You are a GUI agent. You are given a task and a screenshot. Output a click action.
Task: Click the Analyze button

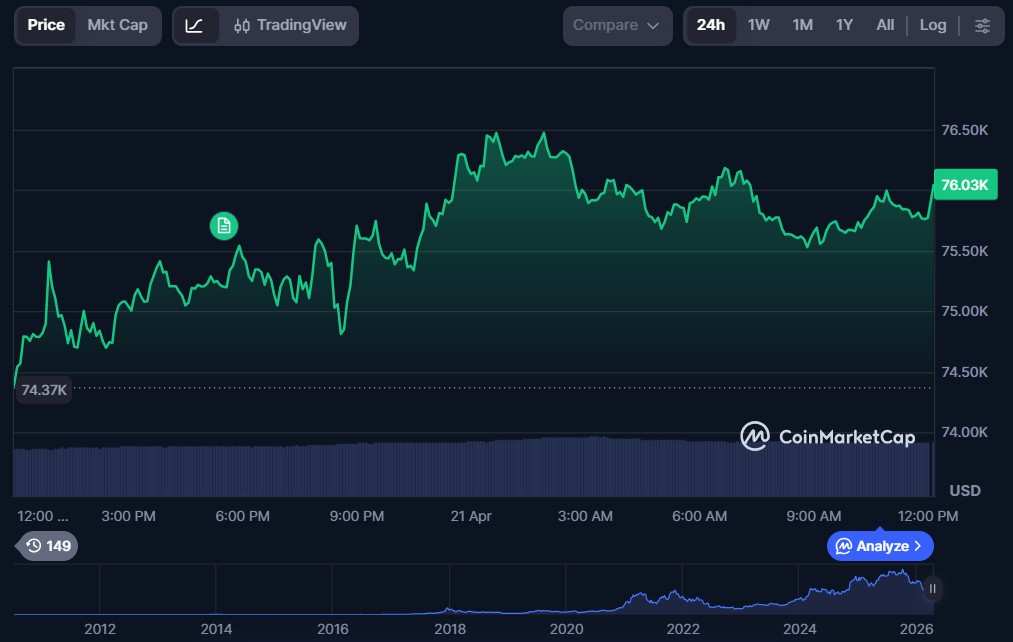878,546
